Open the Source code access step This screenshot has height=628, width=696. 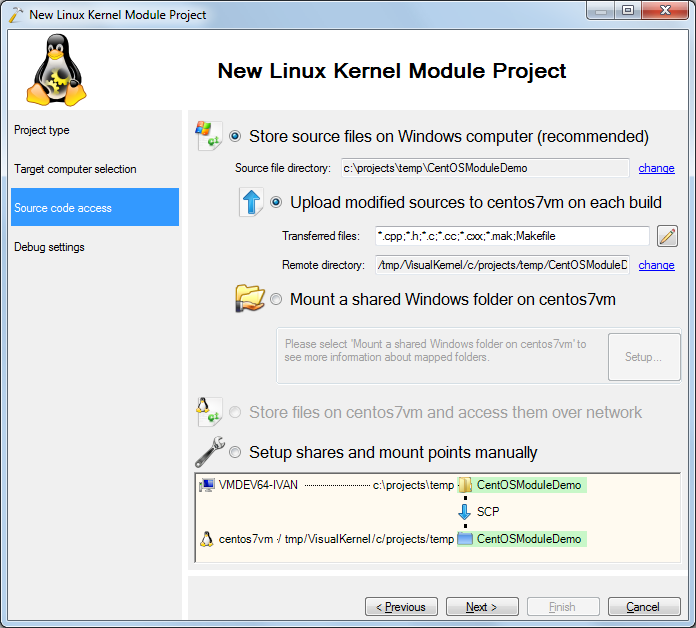point(95,207)
